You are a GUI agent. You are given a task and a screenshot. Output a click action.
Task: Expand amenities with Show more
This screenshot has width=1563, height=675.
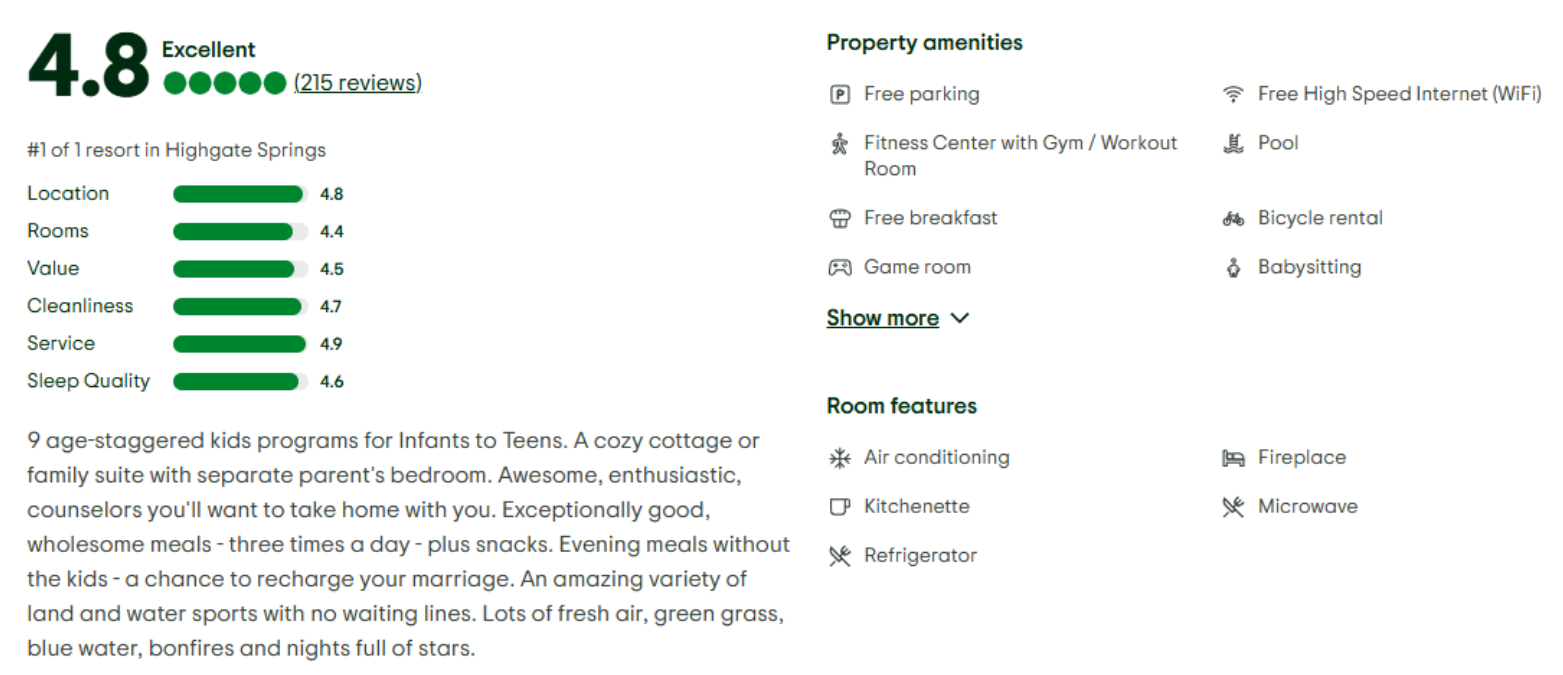[x=882, y=318]
